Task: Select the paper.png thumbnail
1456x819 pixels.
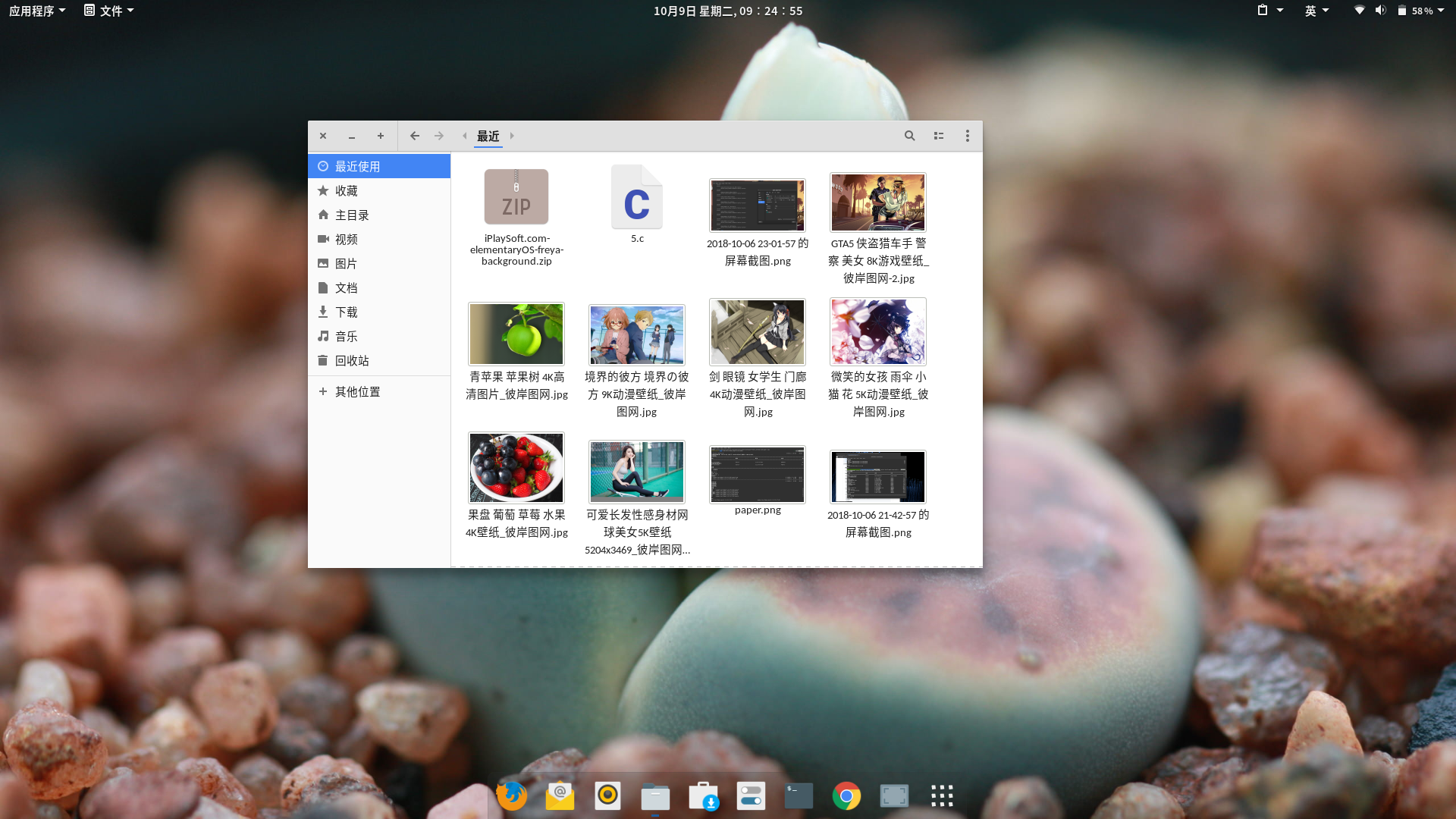Action: (757, 475)
